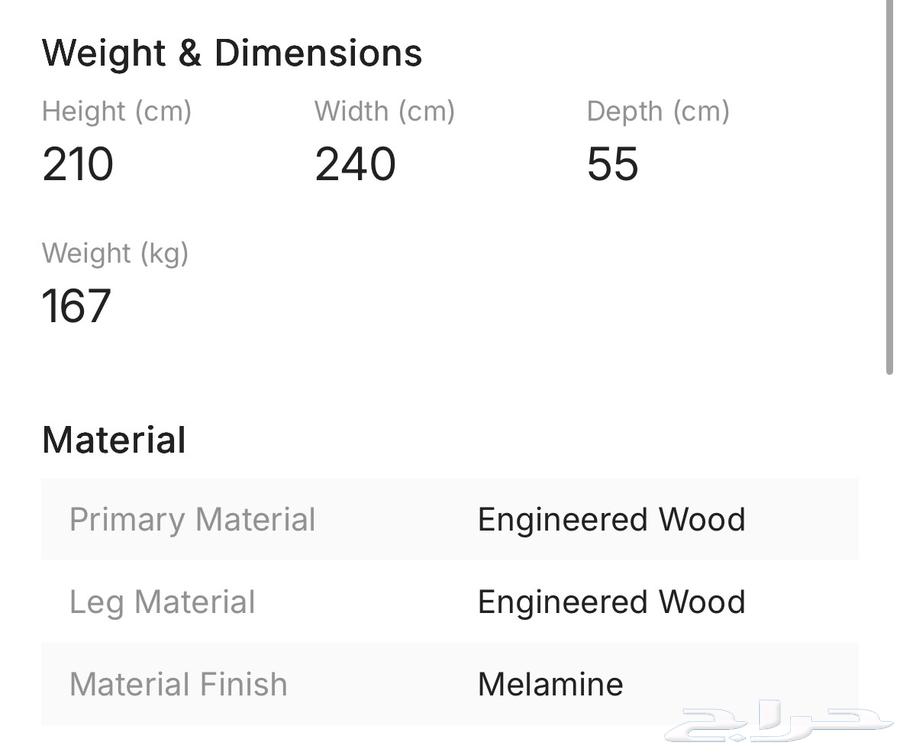Click the depth value 55
This screenshot has height=755, width=900.
612,165
